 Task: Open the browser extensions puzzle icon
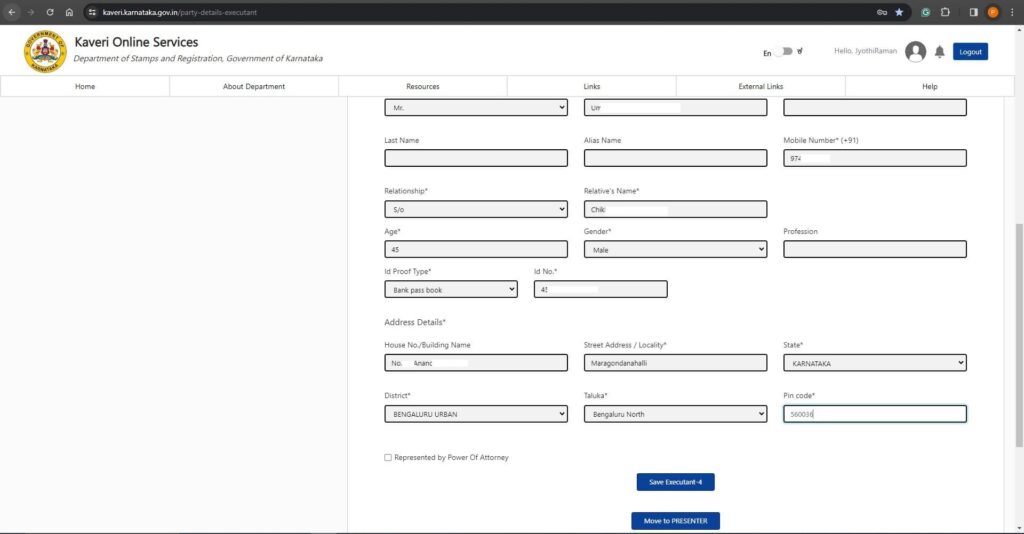tap(945, 12)
